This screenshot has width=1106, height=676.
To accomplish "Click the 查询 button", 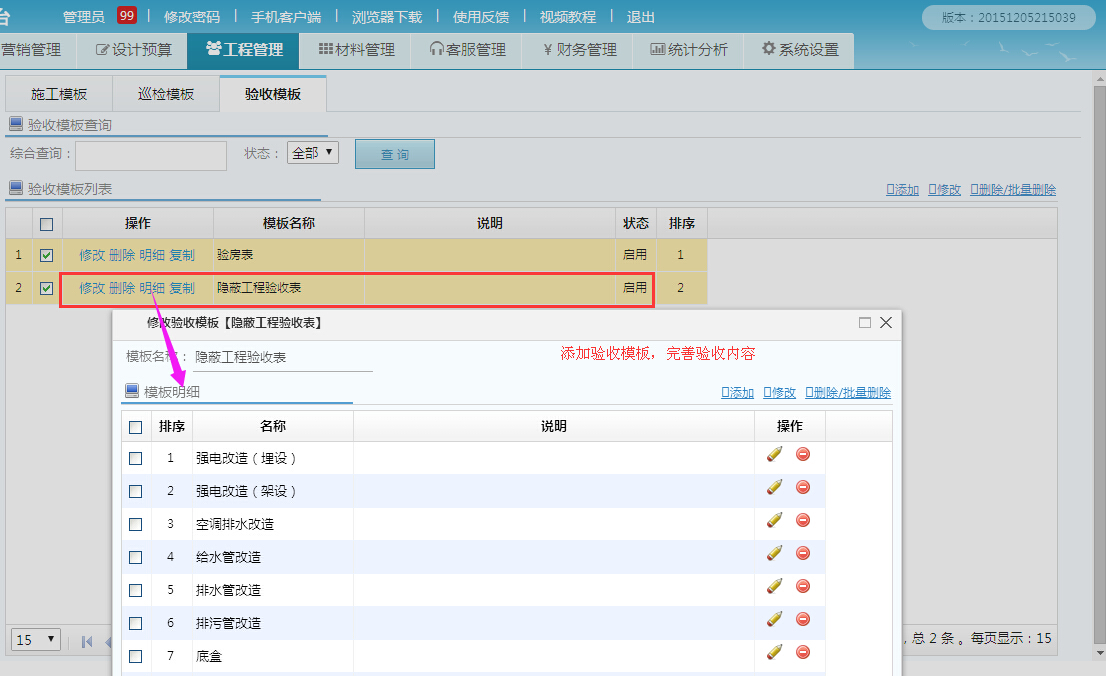I will pyautogui.click(x=394, y=153).
